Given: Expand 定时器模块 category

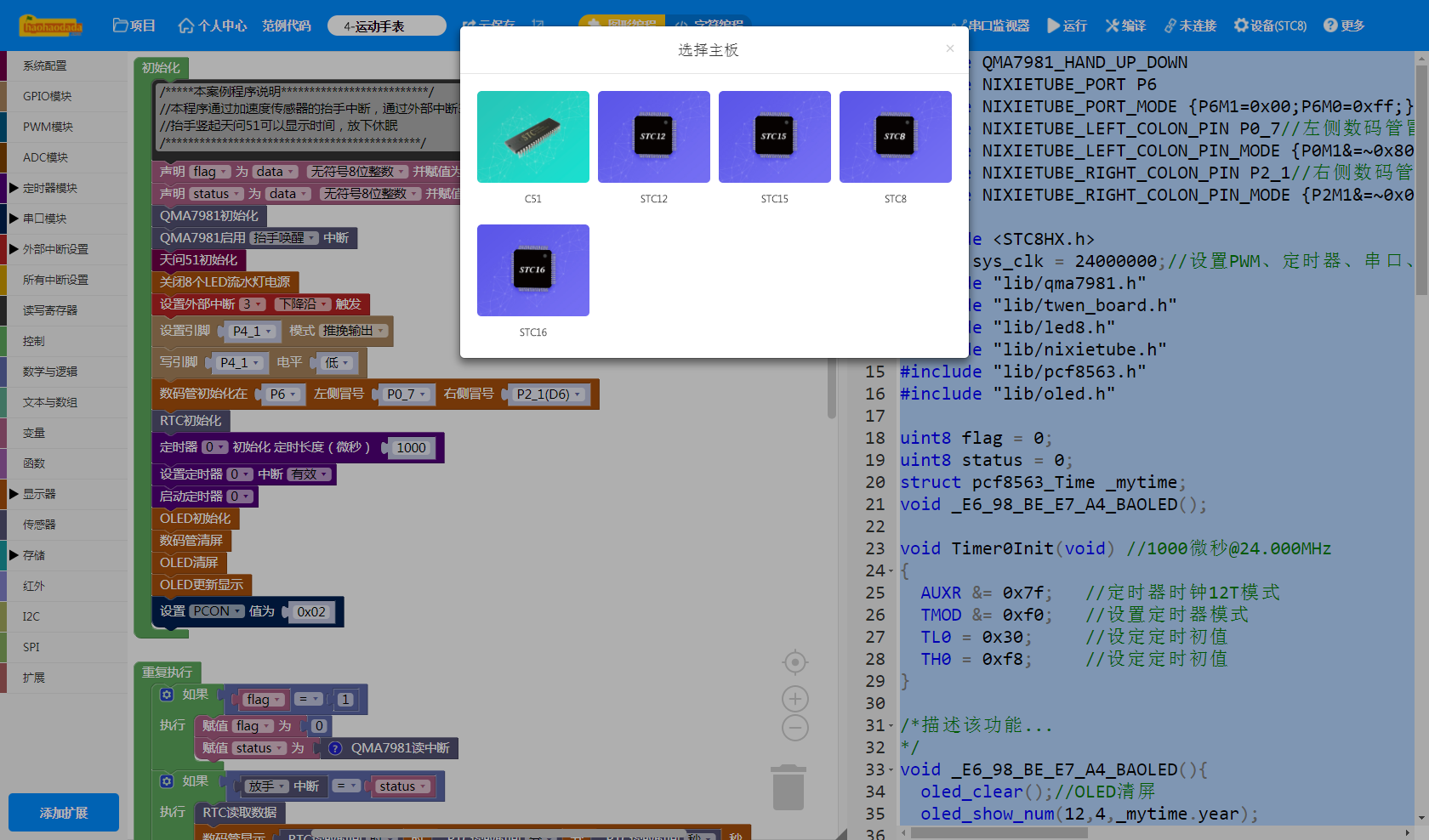Looking at the screenshot, I should (64, 188).
